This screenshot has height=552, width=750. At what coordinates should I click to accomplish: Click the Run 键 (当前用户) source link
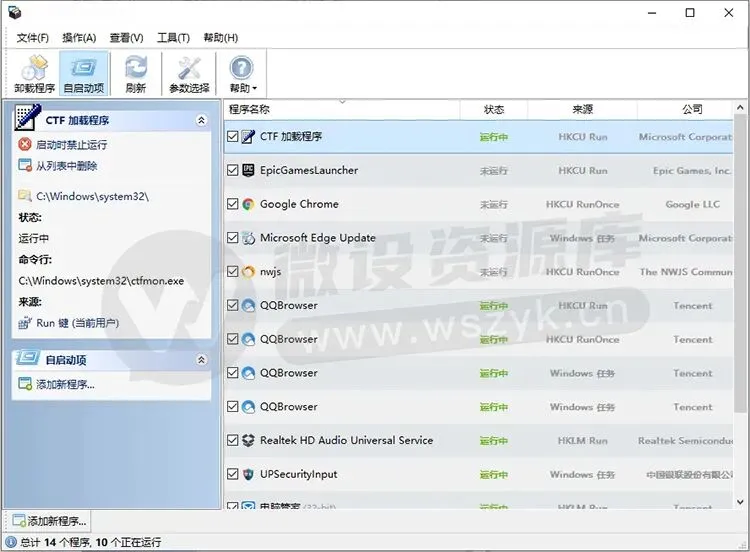tap(77, 323)
